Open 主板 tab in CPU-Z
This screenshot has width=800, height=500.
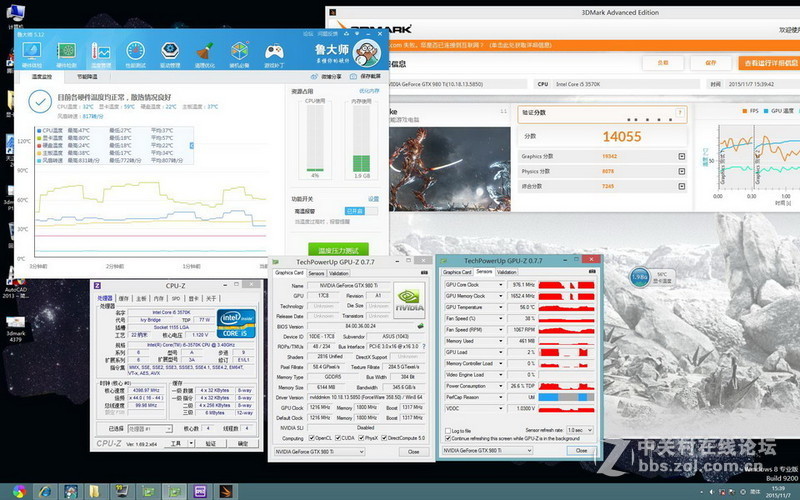point(141,298)
